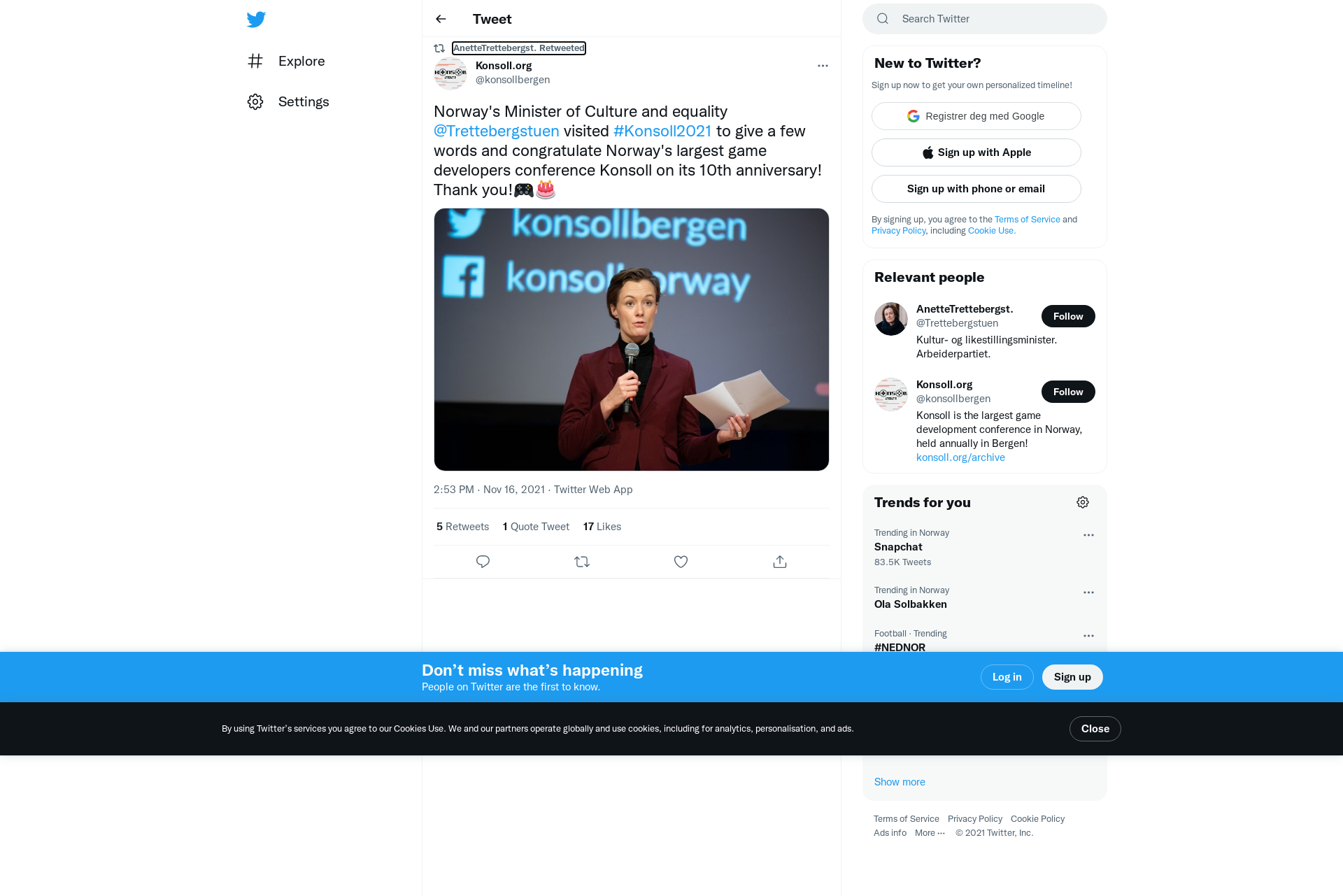The height and width of the screenshot is (896, 1343).
Task: Follow the Konsoll.org account
Action: pos(1068,392)
